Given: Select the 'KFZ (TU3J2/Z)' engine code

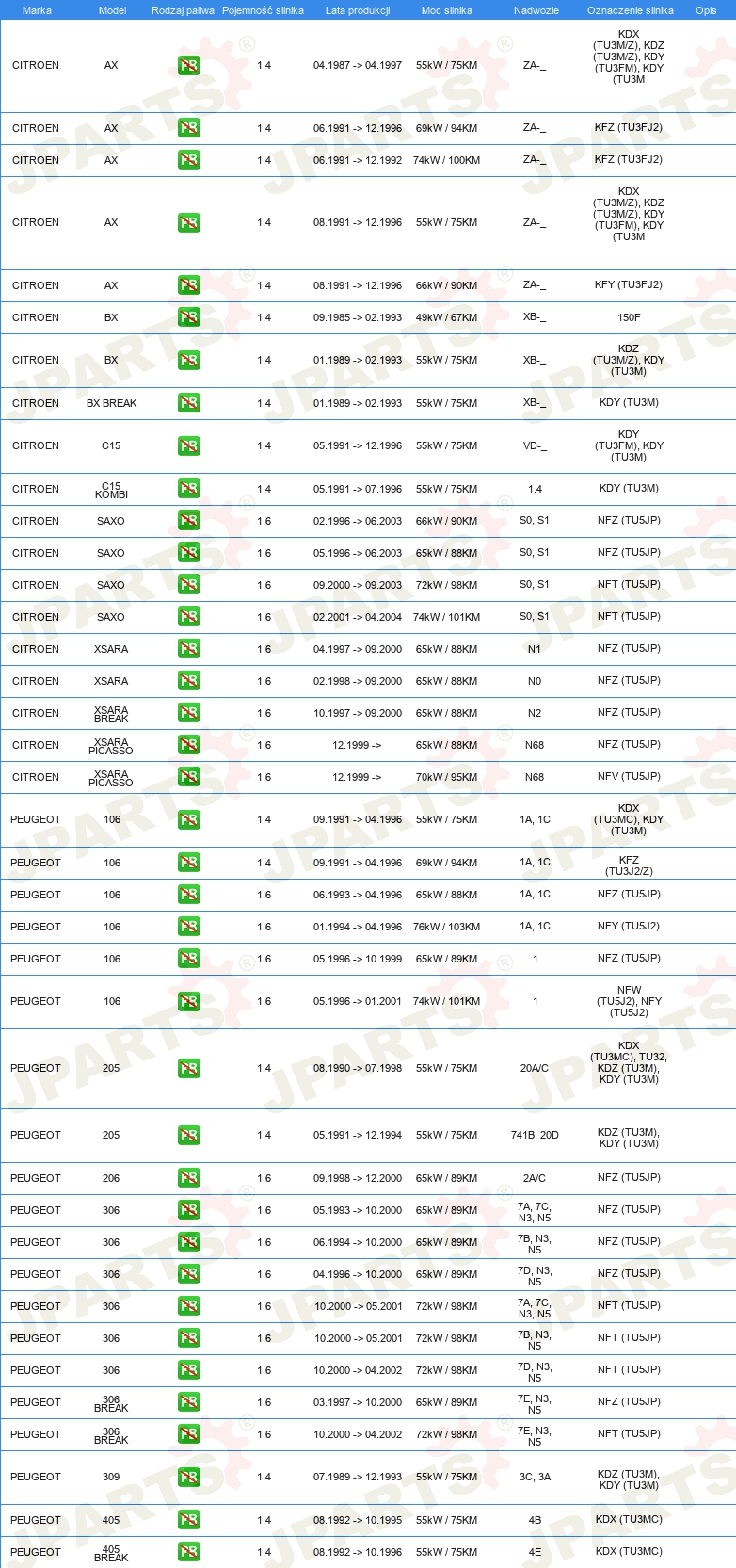Looking at the screenshot, I should (629, 865).
